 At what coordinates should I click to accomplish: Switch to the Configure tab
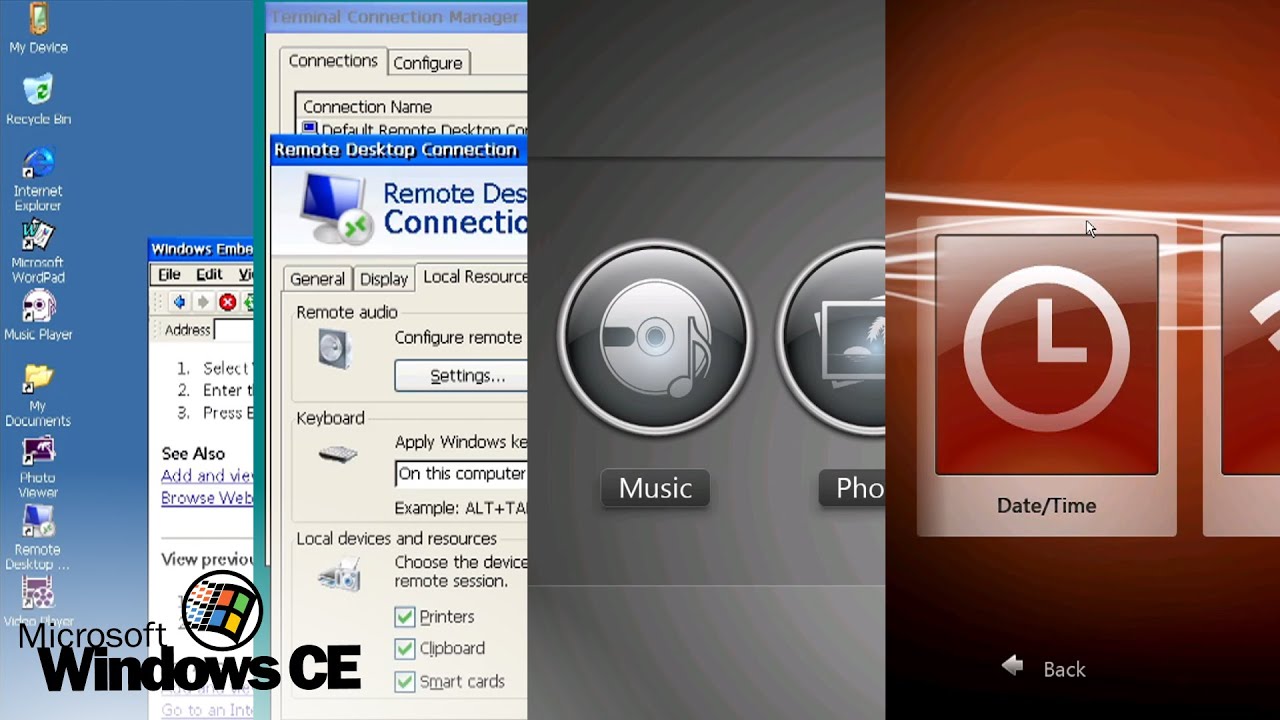pos(427,63)
